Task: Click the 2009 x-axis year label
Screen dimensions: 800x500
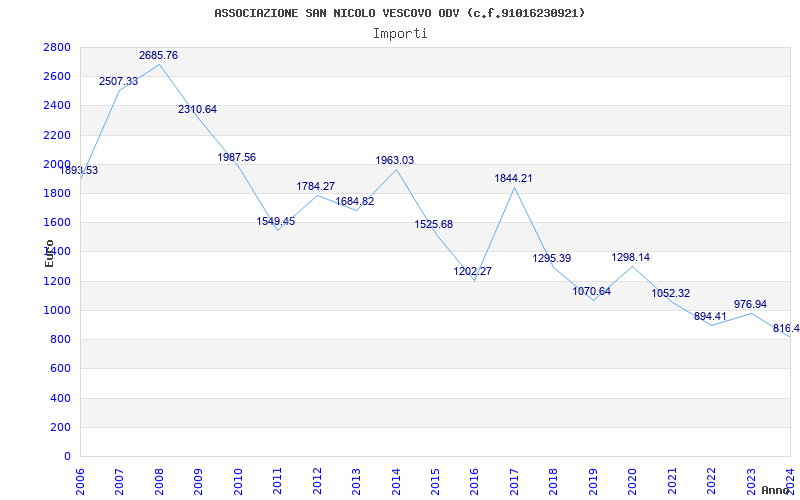Action: (x=198, y=482)
